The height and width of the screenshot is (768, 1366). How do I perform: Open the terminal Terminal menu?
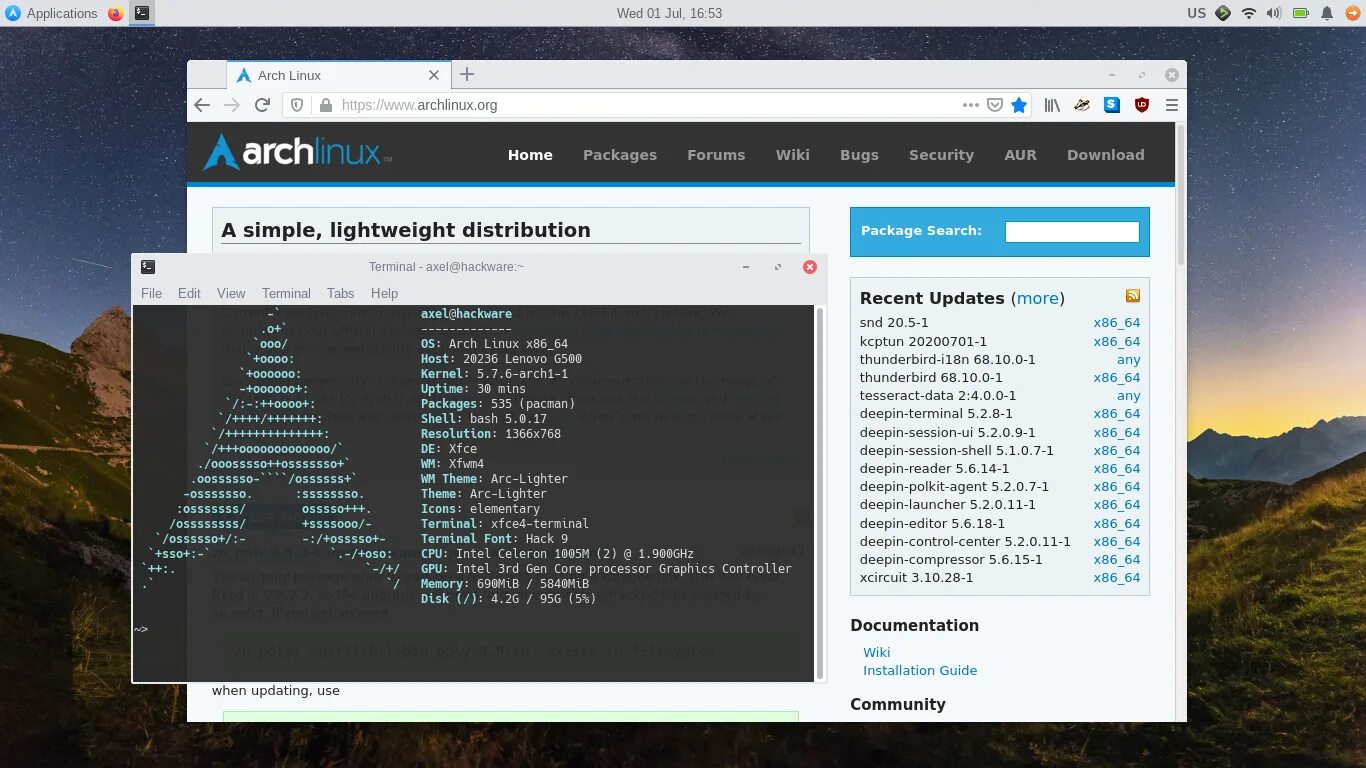[x=286, y=293]
